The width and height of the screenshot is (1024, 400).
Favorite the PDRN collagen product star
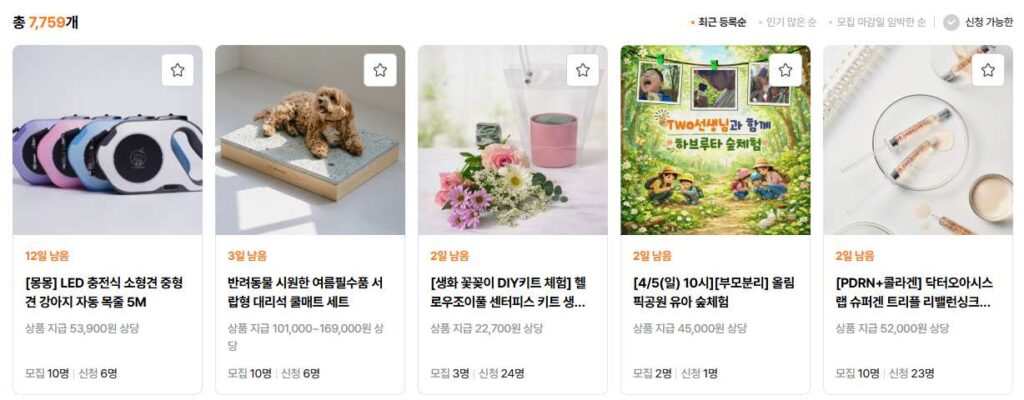(x=987, y=70)
